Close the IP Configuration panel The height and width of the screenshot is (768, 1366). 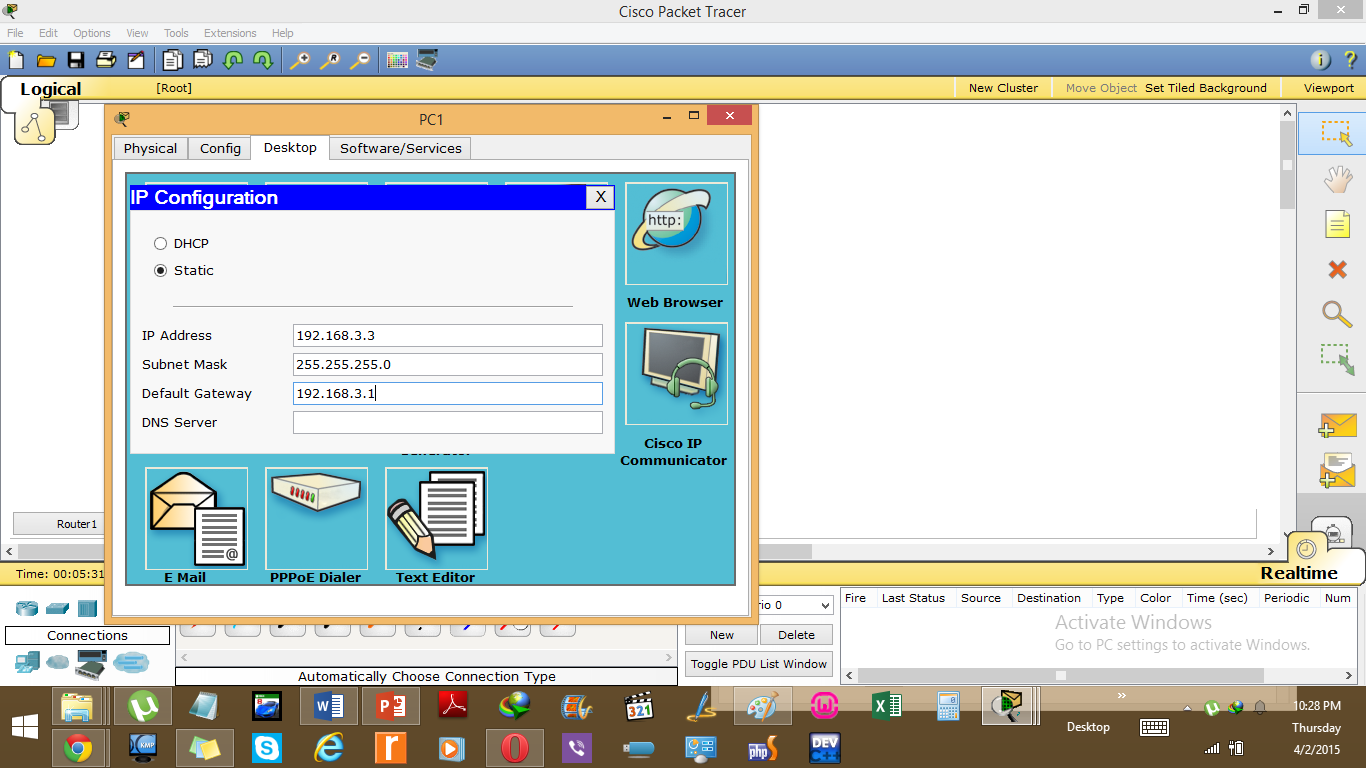click(600, 197)
